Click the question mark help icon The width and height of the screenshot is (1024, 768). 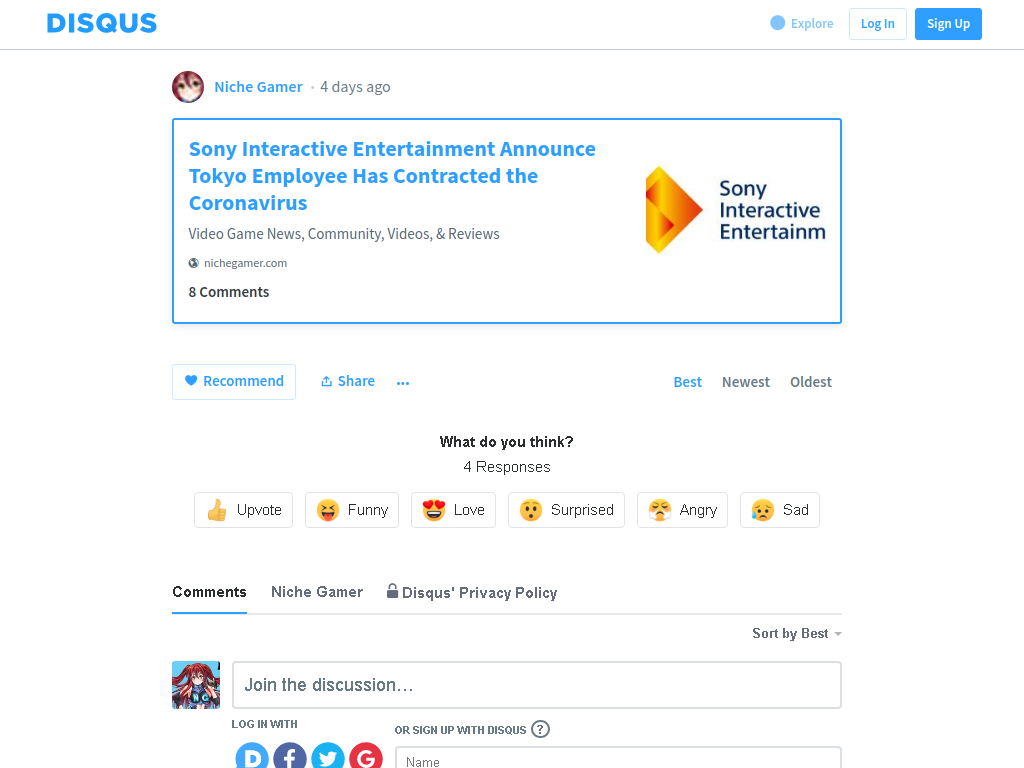[541, 729]
